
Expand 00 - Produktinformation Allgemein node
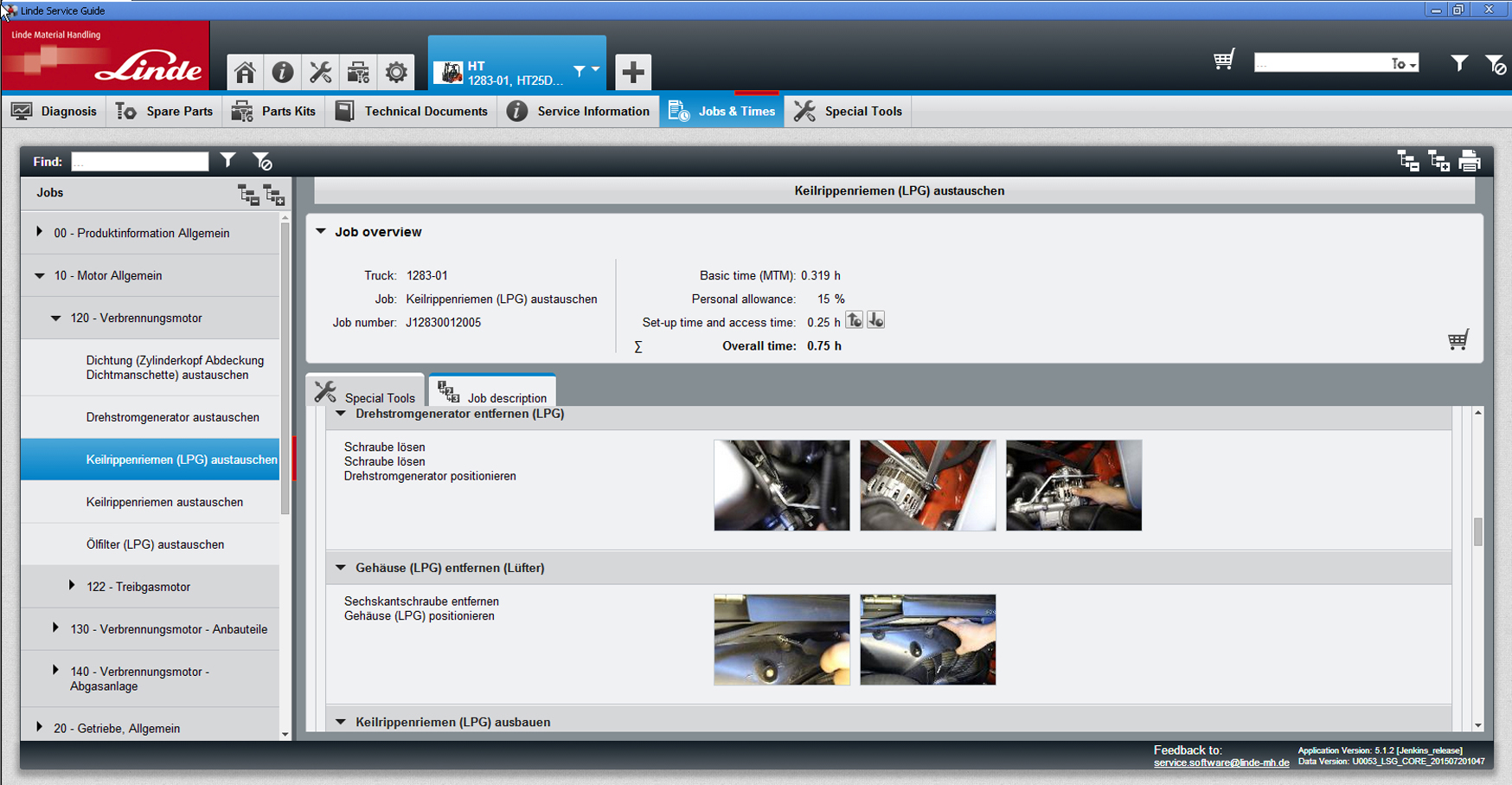(40, 232)
